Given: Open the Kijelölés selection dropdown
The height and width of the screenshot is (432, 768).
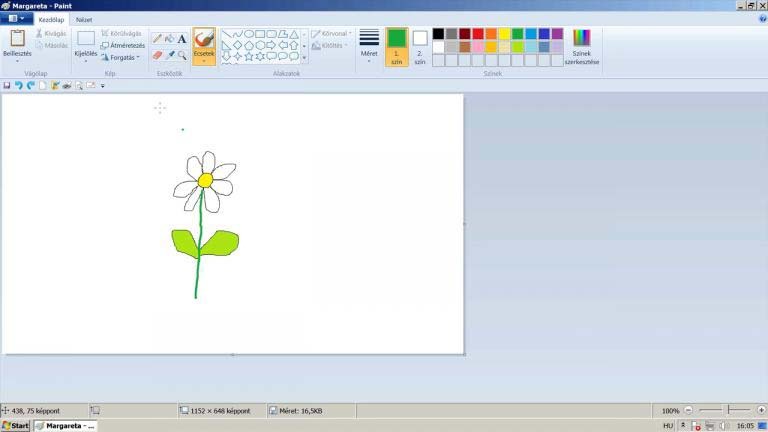Looking at the screenshot, I should coord(86,57).
